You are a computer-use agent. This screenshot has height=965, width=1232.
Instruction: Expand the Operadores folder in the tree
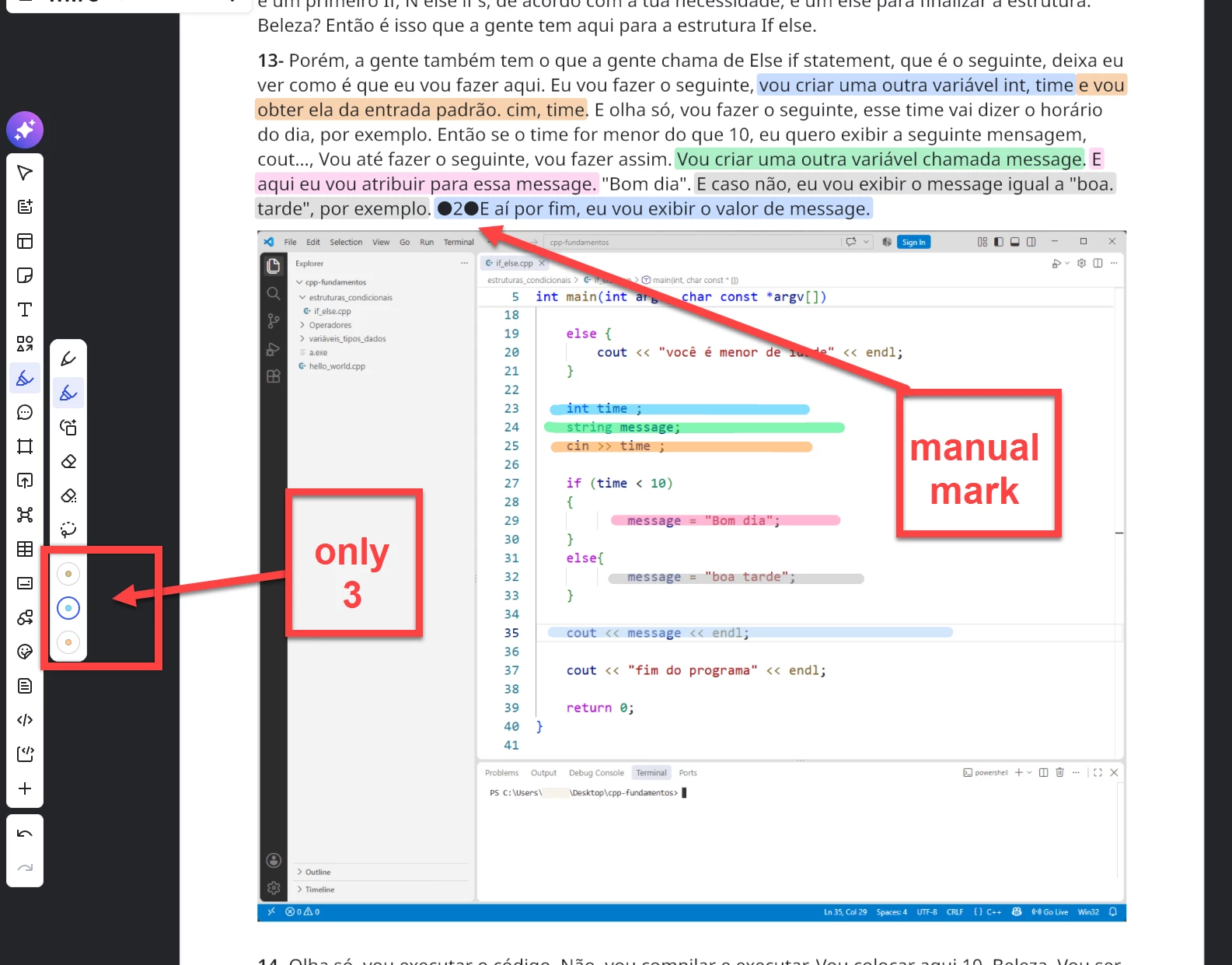coord(330,325)
